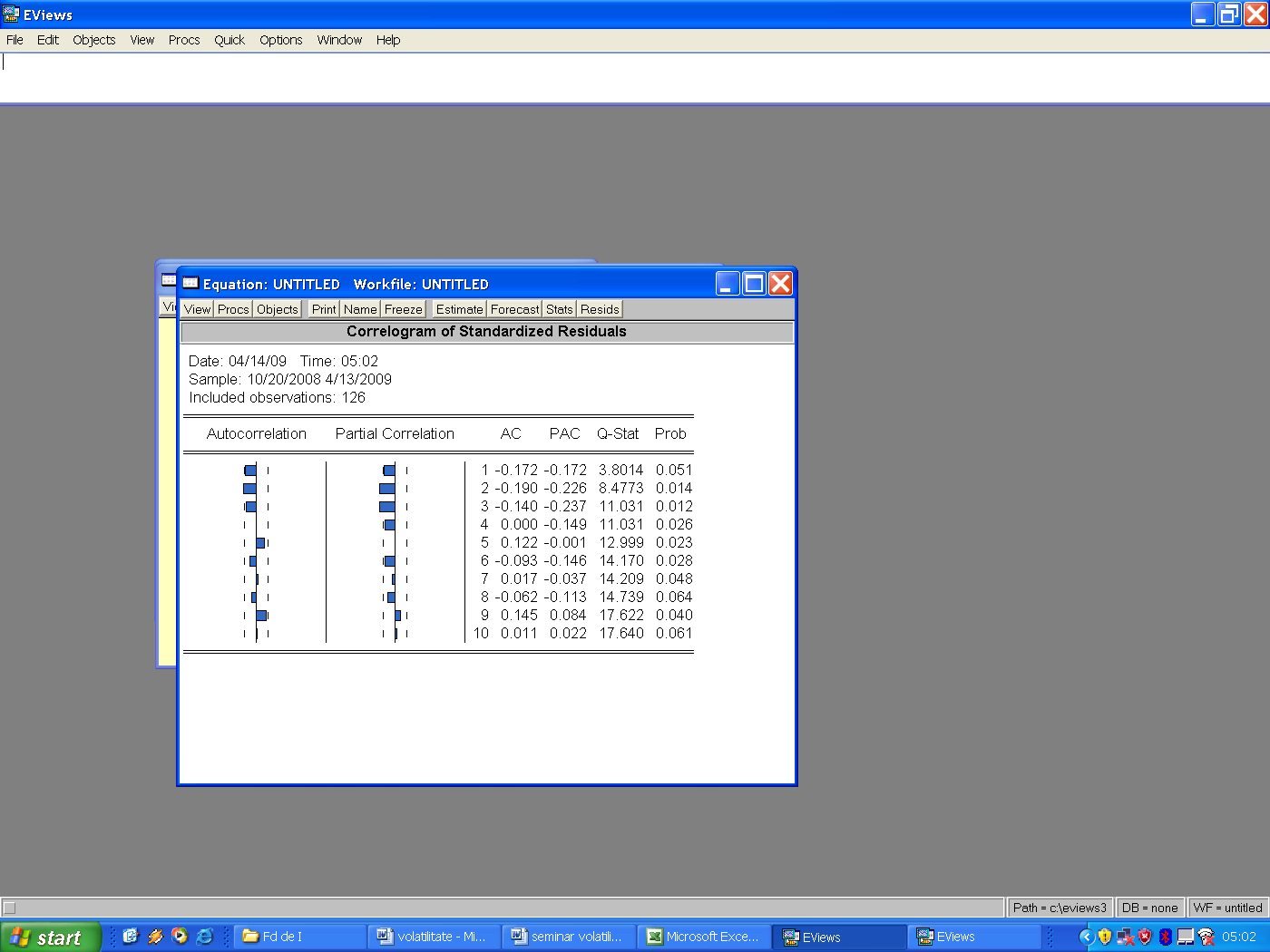Restore down the main EViews window

tap(1229, 15)
